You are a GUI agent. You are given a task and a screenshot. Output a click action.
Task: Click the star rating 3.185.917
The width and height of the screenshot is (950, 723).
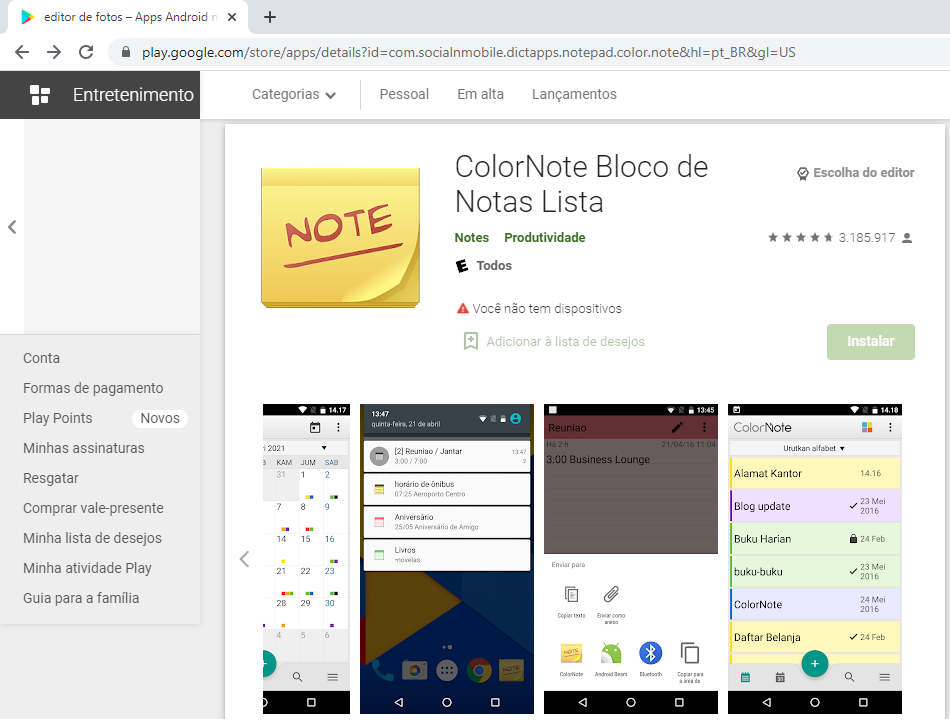click(840, 238)
